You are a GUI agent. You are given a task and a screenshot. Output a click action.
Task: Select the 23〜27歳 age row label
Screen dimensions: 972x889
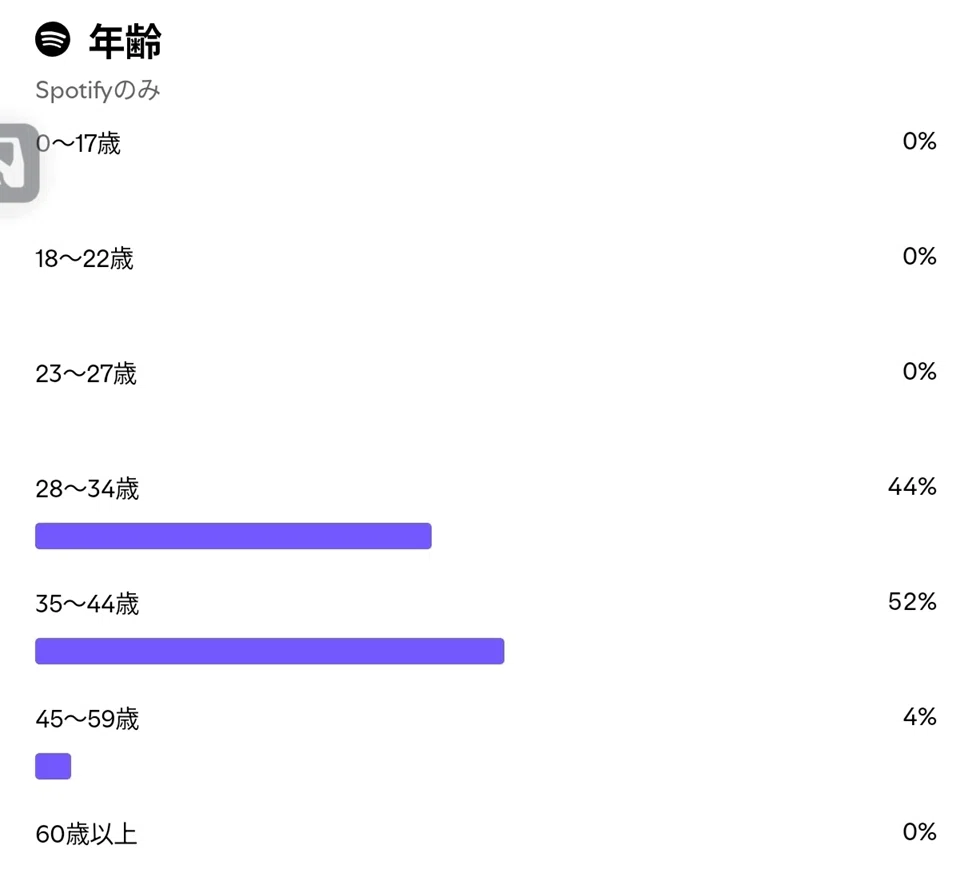(86, 374)
